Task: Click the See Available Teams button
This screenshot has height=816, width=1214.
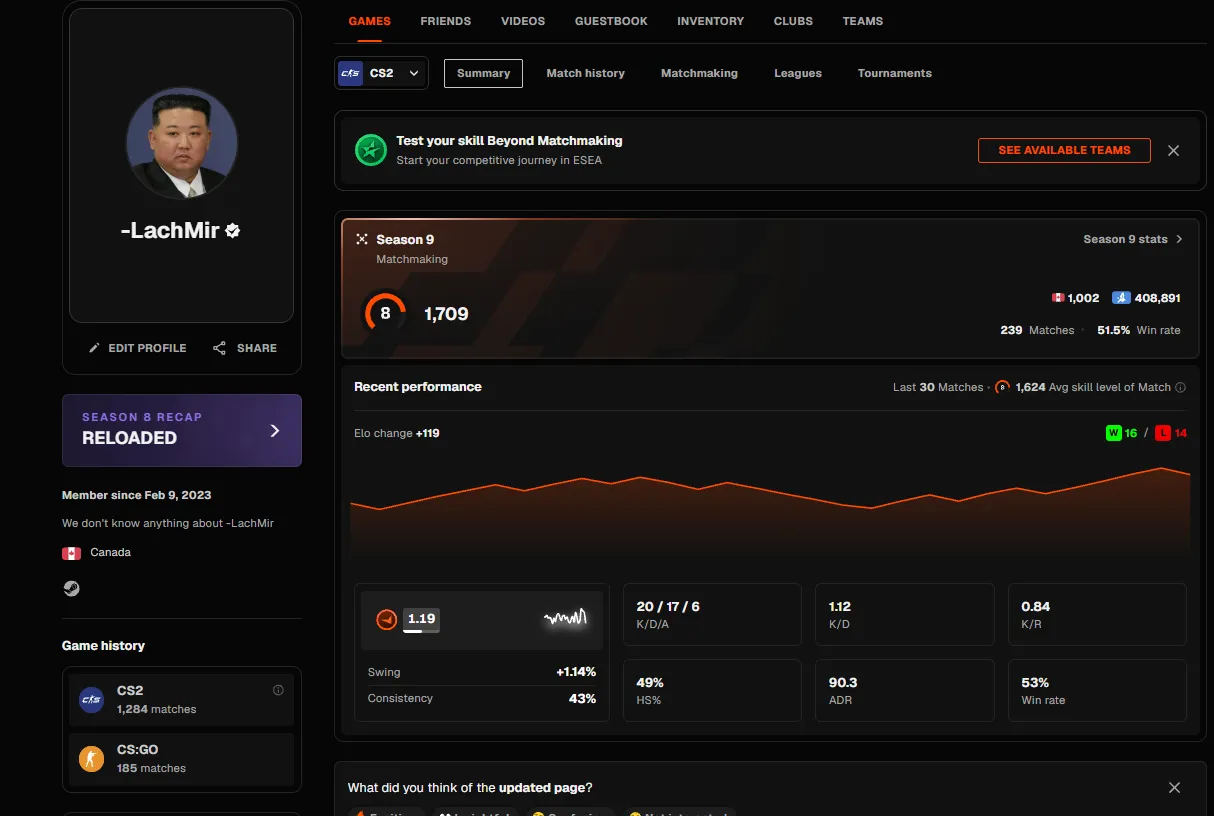Action: pos(1064,150)
